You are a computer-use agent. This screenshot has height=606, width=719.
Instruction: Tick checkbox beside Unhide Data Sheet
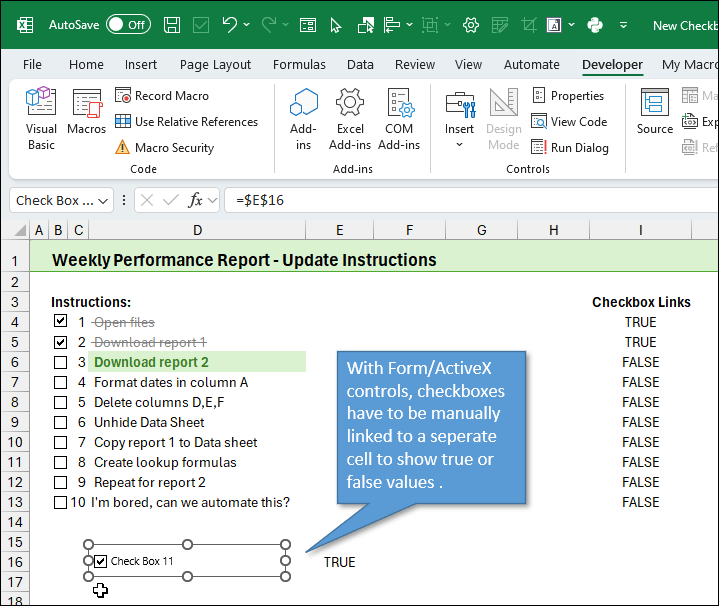[61, 422]
